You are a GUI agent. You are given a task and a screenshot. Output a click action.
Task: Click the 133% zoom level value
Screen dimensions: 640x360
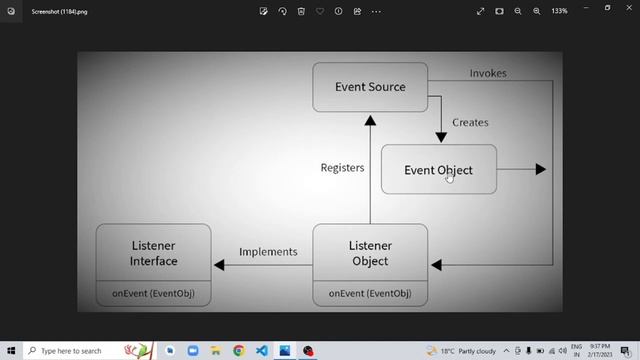point(559,11)
